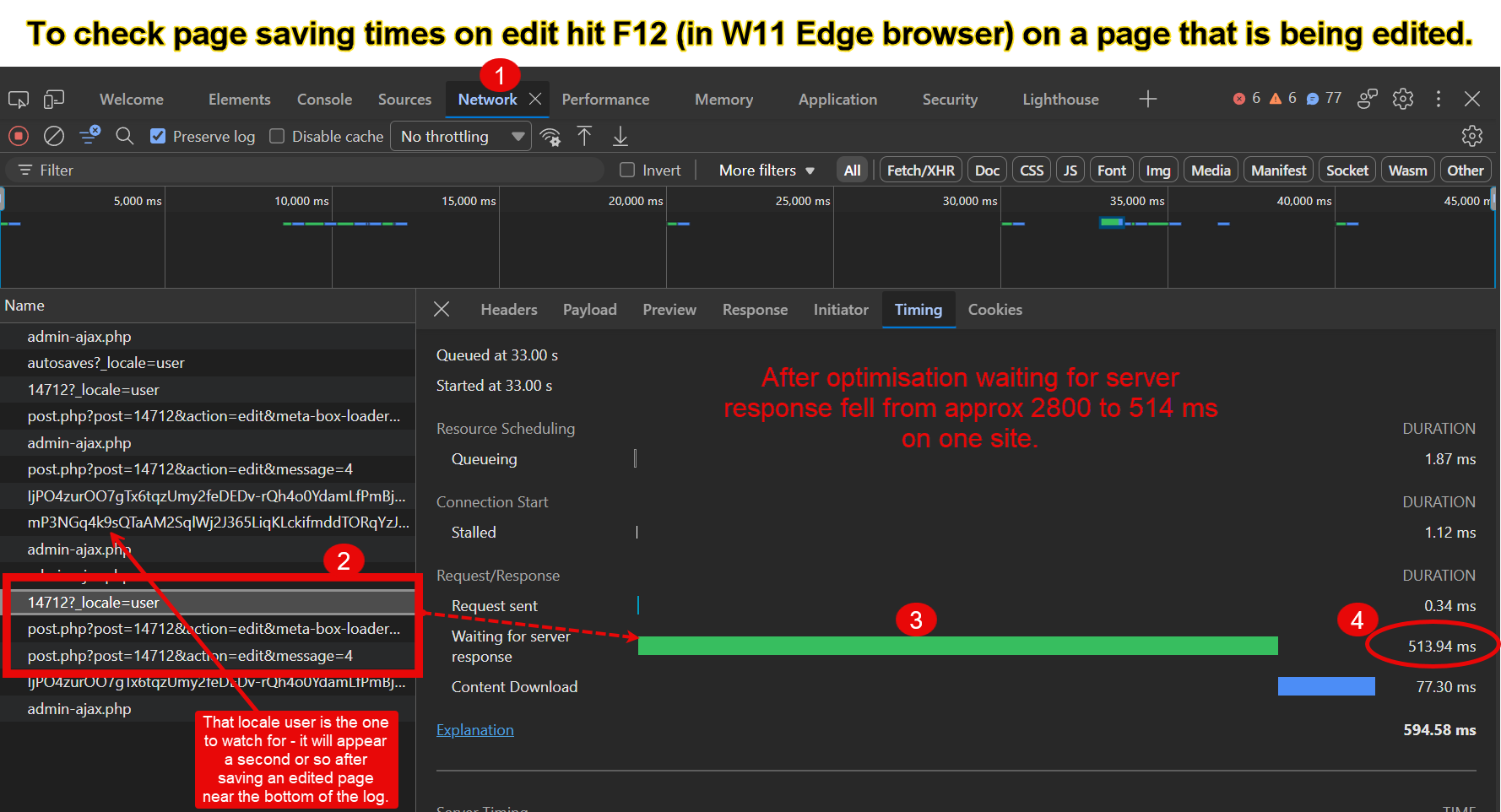Open the Performance tab
This screenshot has height=812, width=1501.
(x=605, y=100)
